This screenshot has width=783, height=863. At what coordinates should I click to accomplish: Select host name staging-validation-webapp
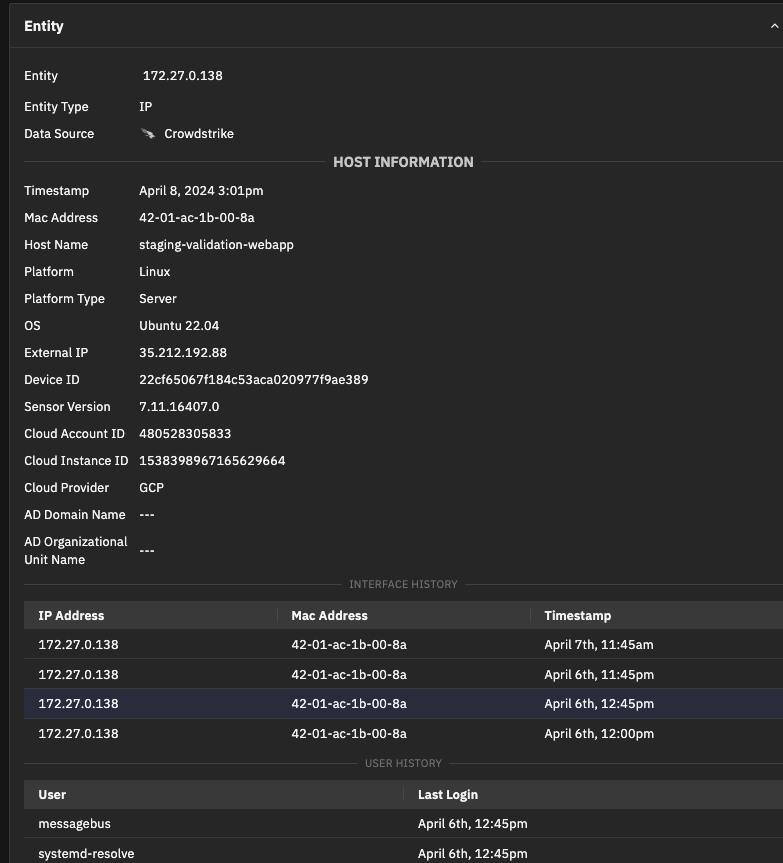[216, 245]
